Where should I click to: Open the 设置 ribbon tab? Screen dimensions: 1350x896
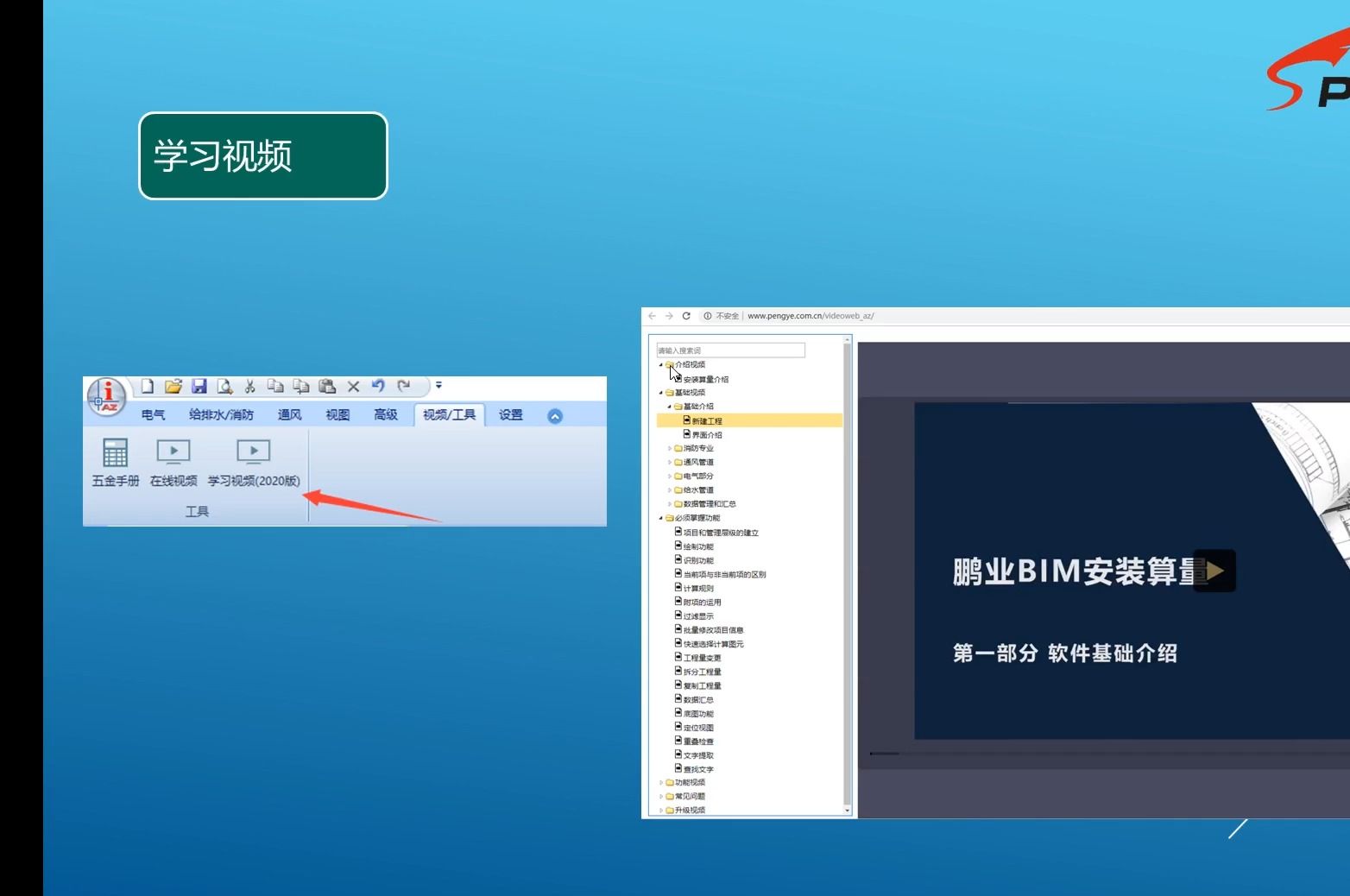click(x=510, y=414)
